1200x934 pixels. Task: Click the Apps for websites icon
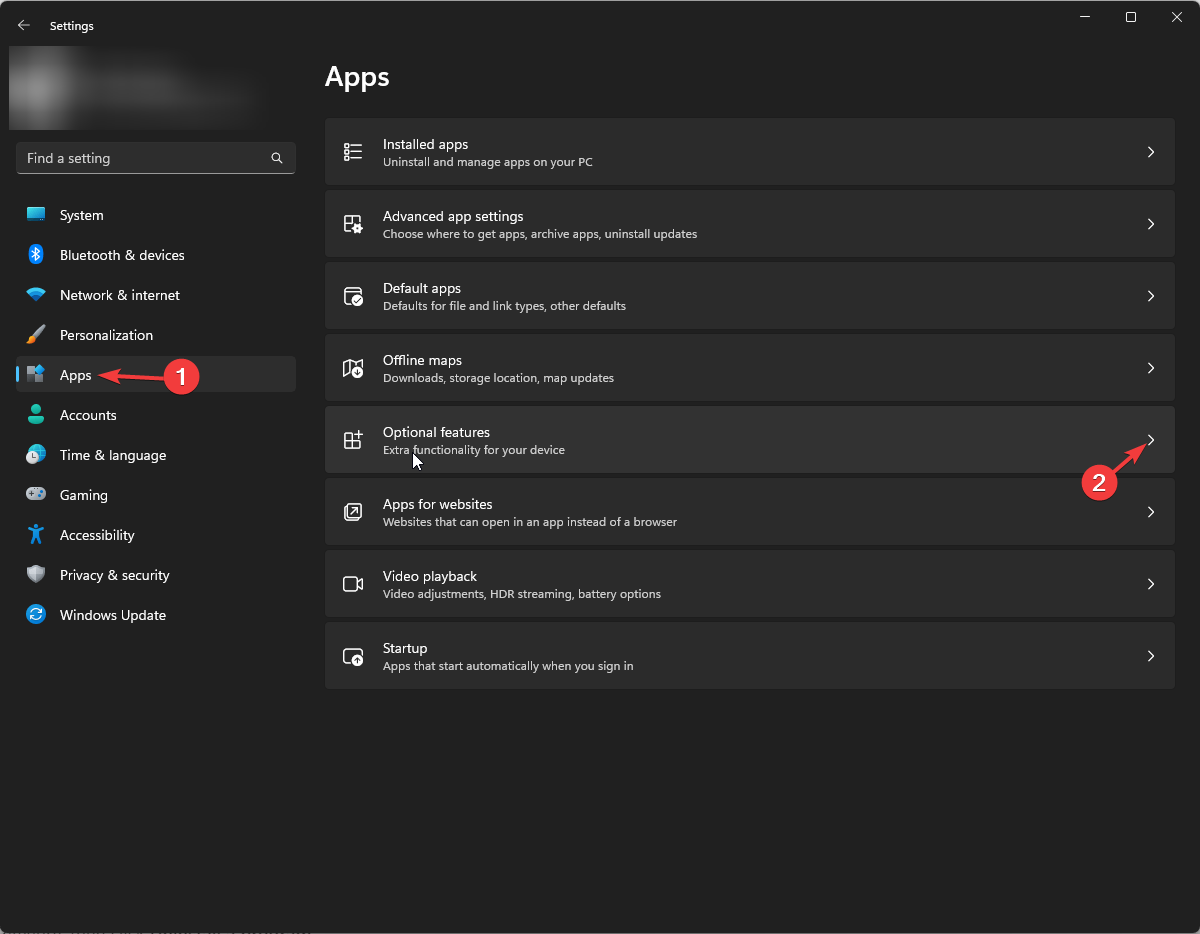coord(353,512)
